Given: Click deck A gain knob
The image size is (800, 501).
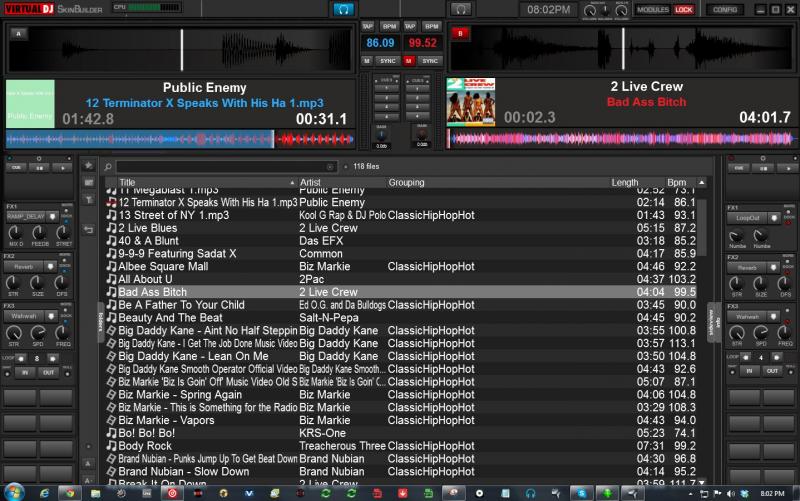Looking at the screenshot, I should [381, 135].
